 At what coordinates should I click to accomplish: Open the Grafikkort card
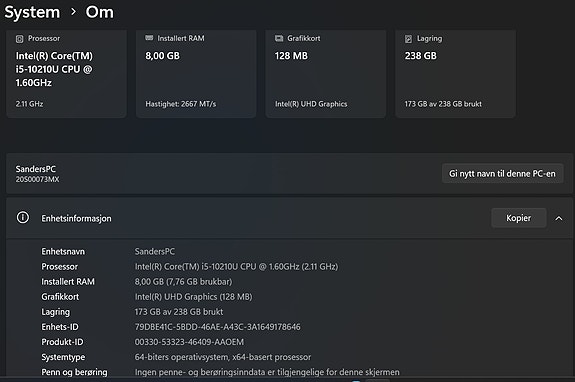(x=326, y=74)
